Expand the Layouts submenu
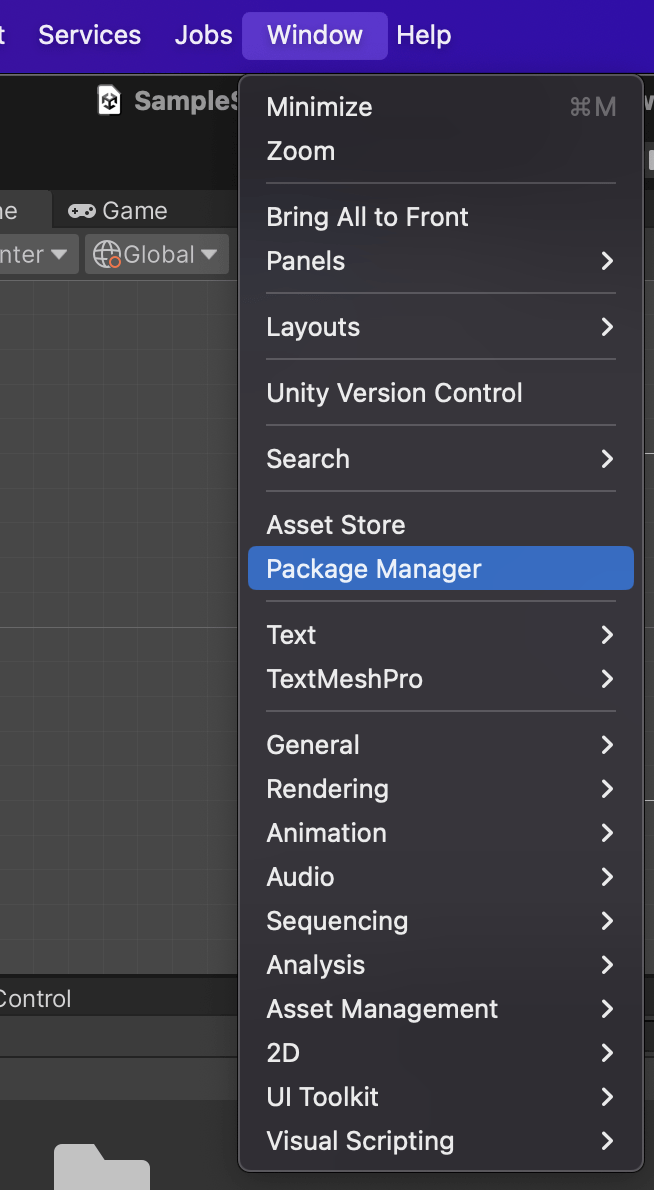 [x=441, y=327]
